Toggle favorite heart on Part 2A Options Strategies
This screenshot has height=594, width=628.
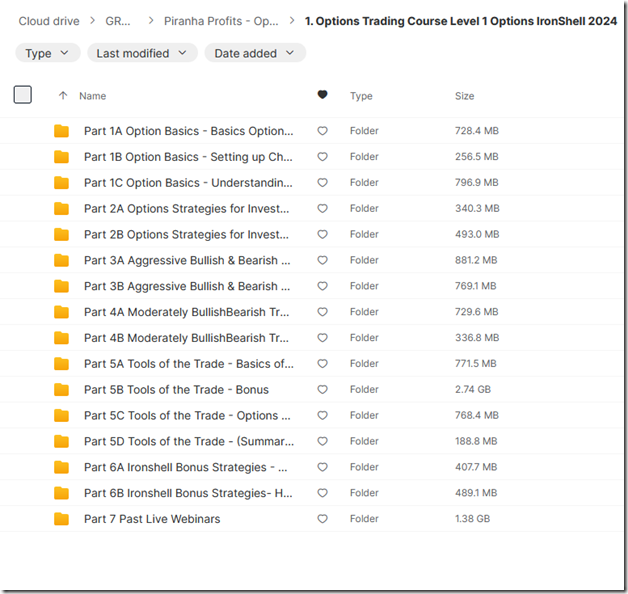point(322,209)
